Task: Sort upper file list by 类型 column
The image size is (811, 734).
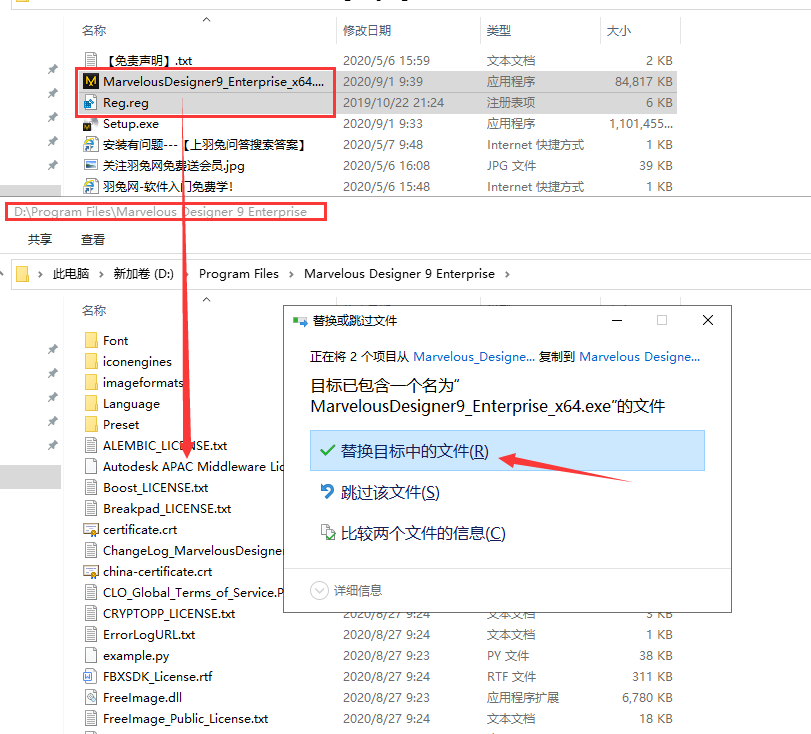Action: click(x=499, y=31)
